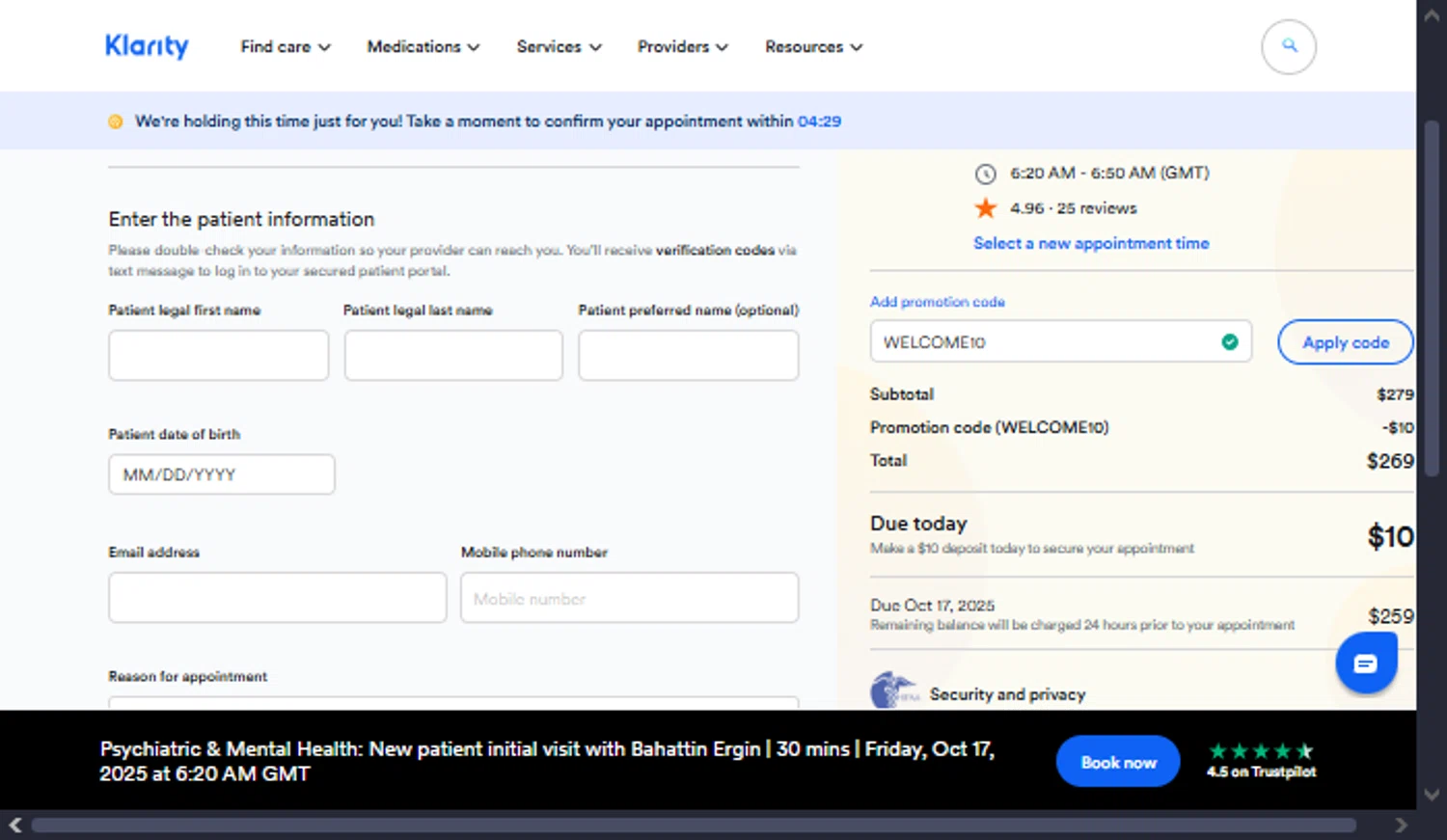Open the chat support bubble
The height and width of the screenshot is (840, 1447).
click(1365, 663)
